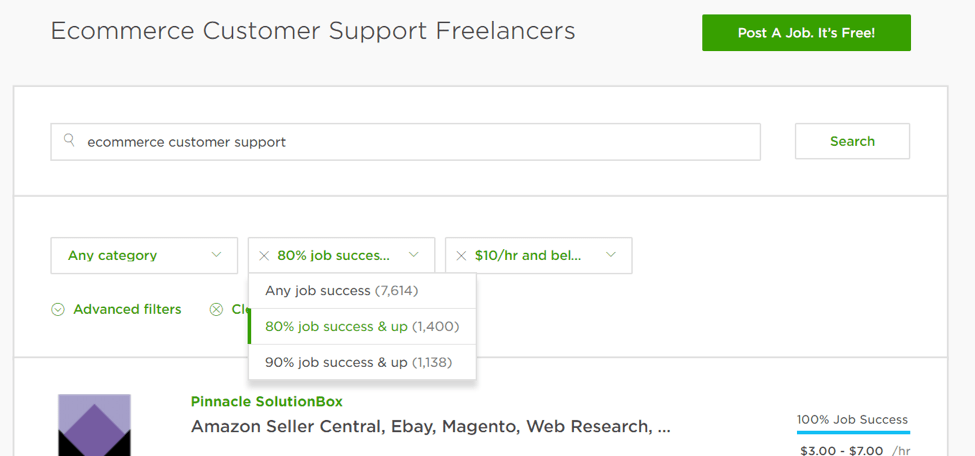Open the Amazon Seller Central, Ebay, Magento profile title

(430, 427)
